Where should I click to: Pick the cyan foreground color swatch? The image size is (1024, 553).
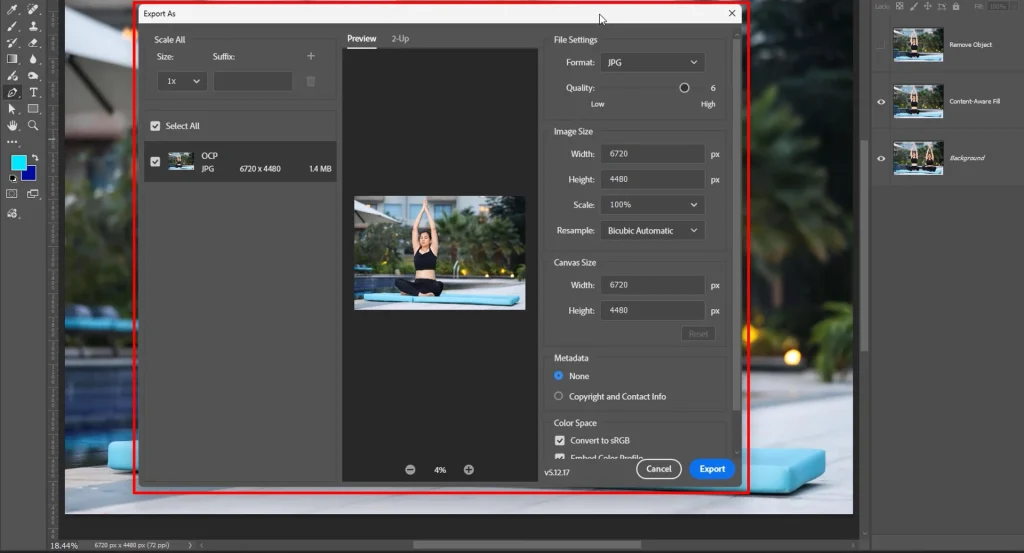coord(19,163)
